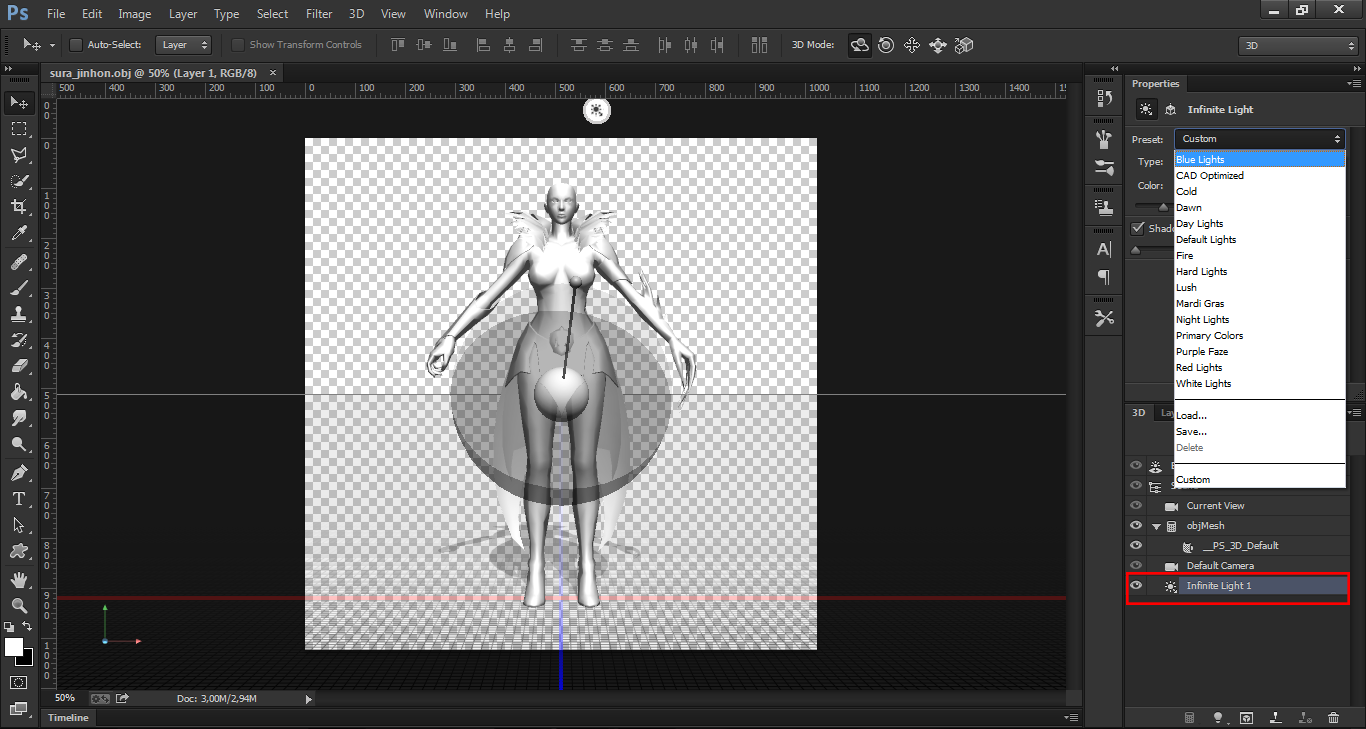The width and height of the screenshot is (1366, 729).
Task: Pick the Dodge tool
Action: click(19, 444)
